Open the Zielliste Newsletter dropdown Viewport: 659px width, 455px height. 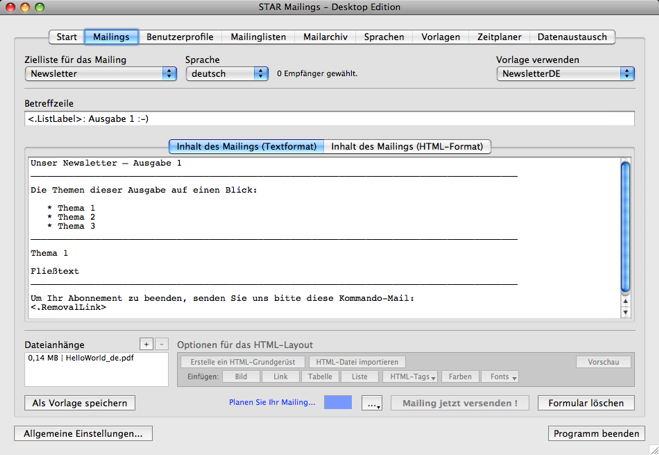101,74
